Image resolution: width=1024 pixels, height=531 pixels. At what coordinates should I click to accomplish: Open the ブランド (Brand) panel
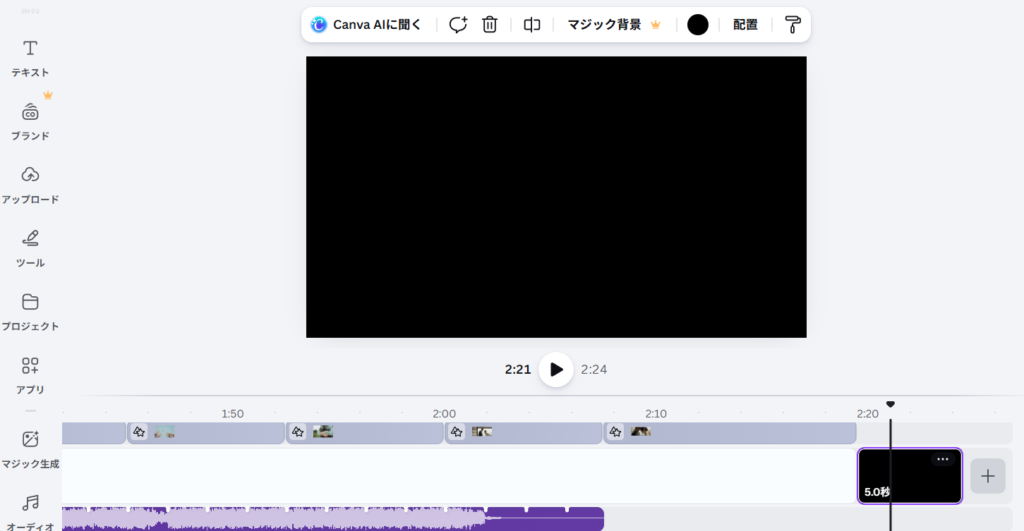tap(30, 121)
